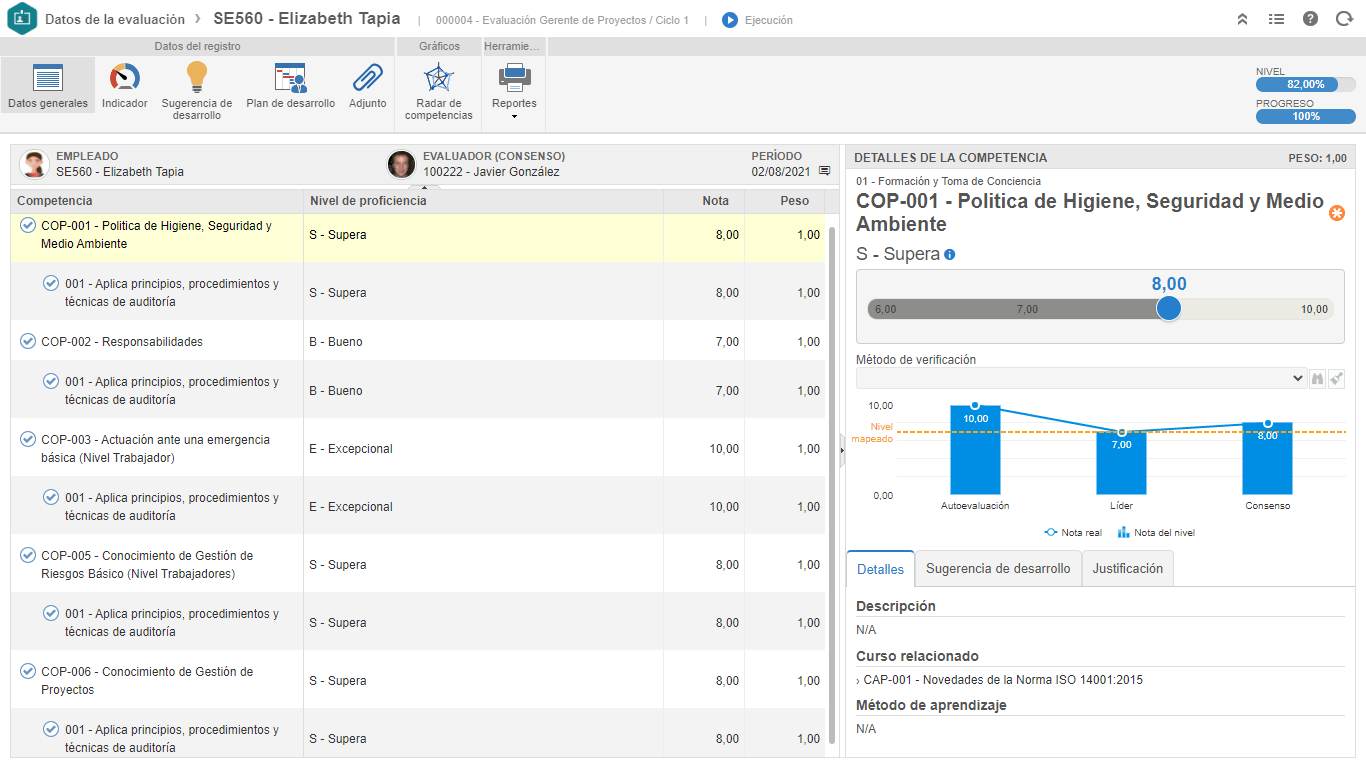Viewport: 1366px width, 768px height.
Task: Open the Reportes dropdown arrow
Action: pyautogui.click(x=514, y=117)
